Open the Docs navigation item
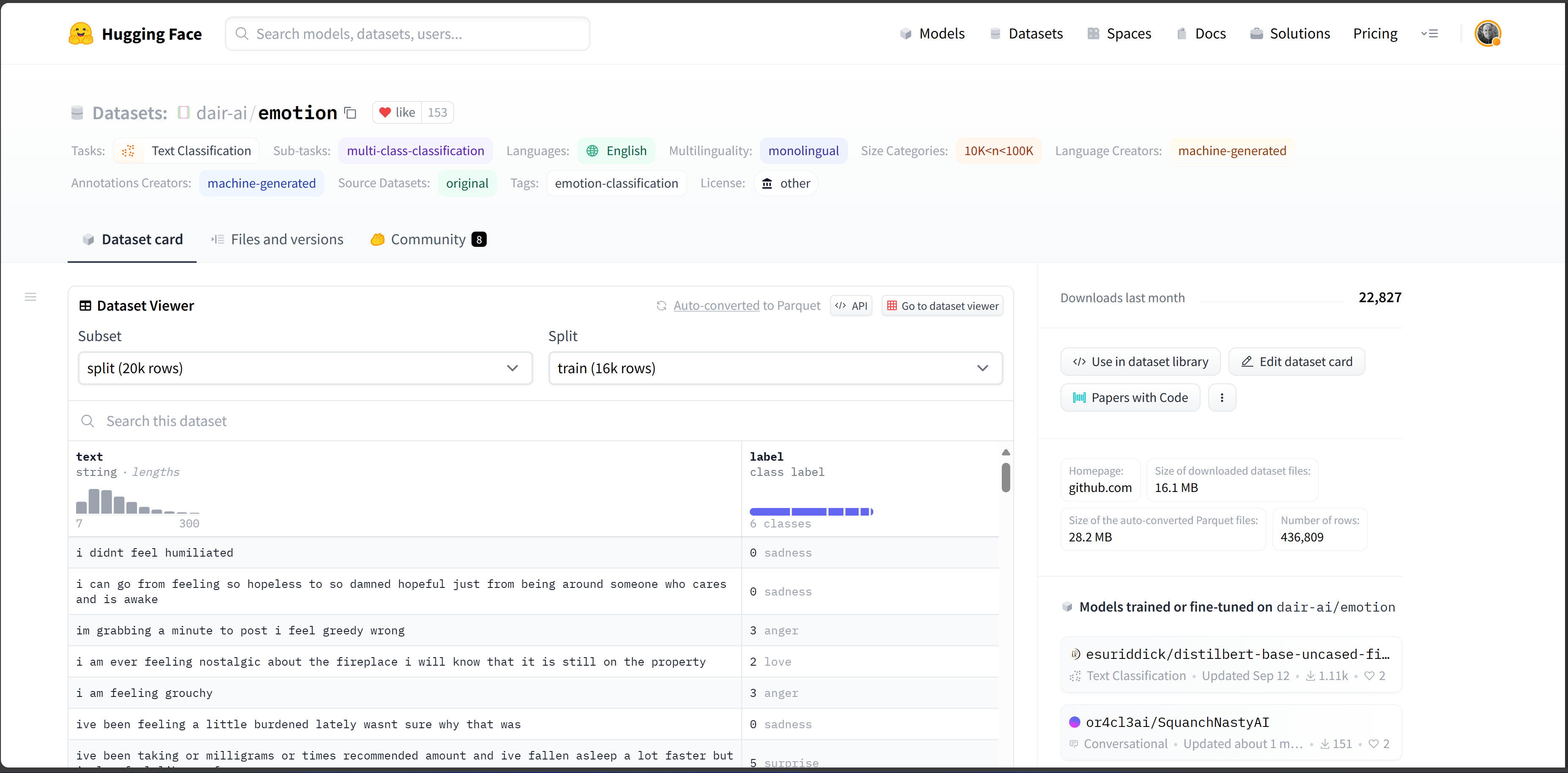1568x773 pixels. (1201, 33)
